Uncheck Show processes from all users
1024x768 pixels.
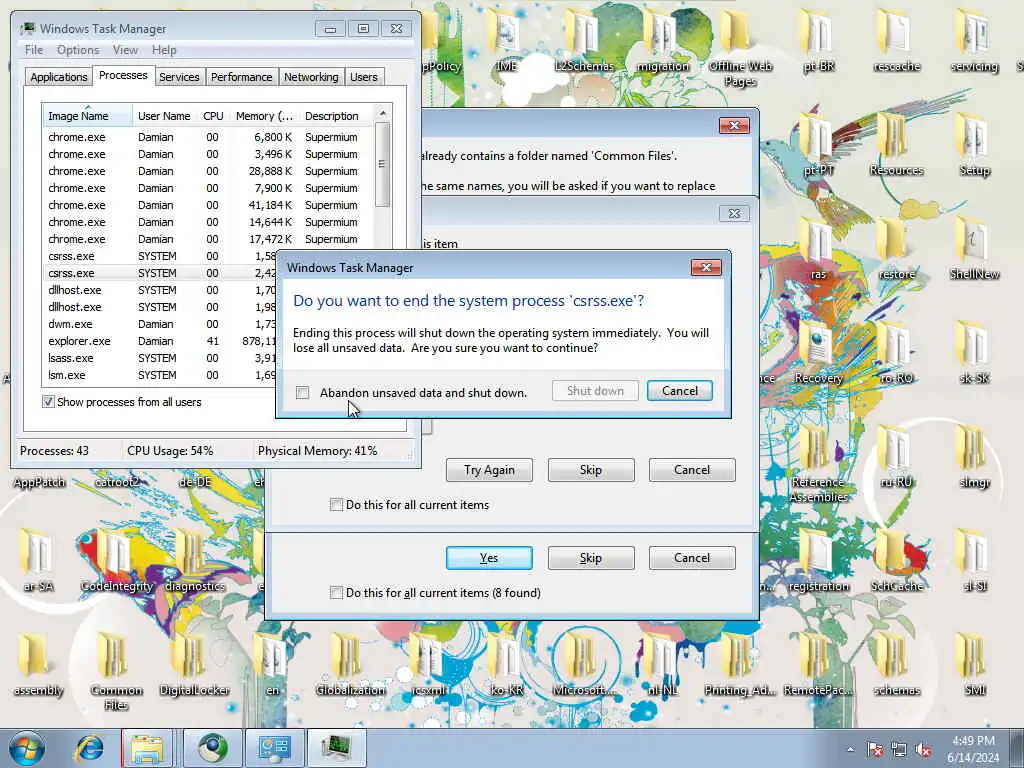(x=48, y=402)
